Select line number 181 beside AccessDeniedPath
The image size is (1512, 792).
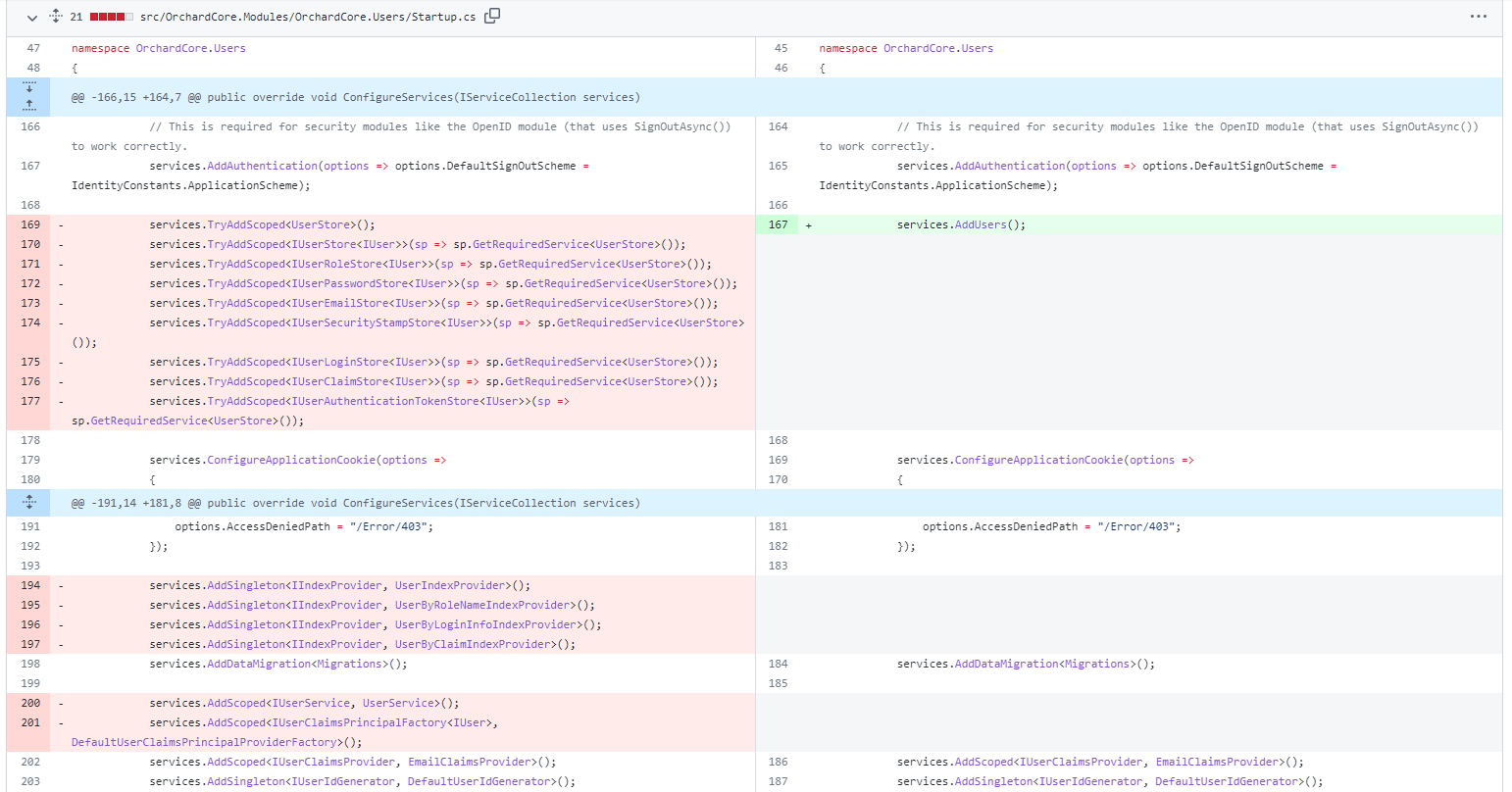778,526
